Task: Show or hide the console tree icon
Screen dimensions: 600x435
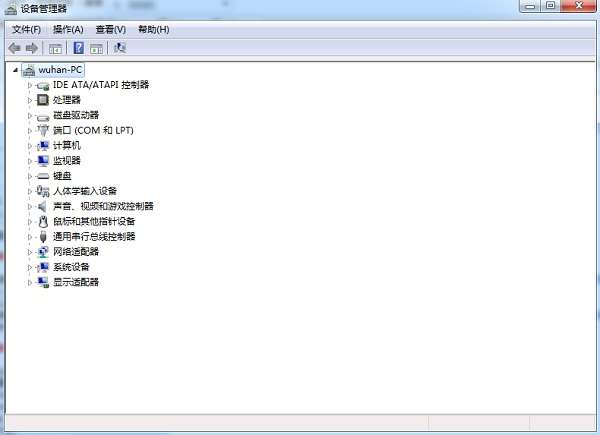Action: tap(55, 49)
